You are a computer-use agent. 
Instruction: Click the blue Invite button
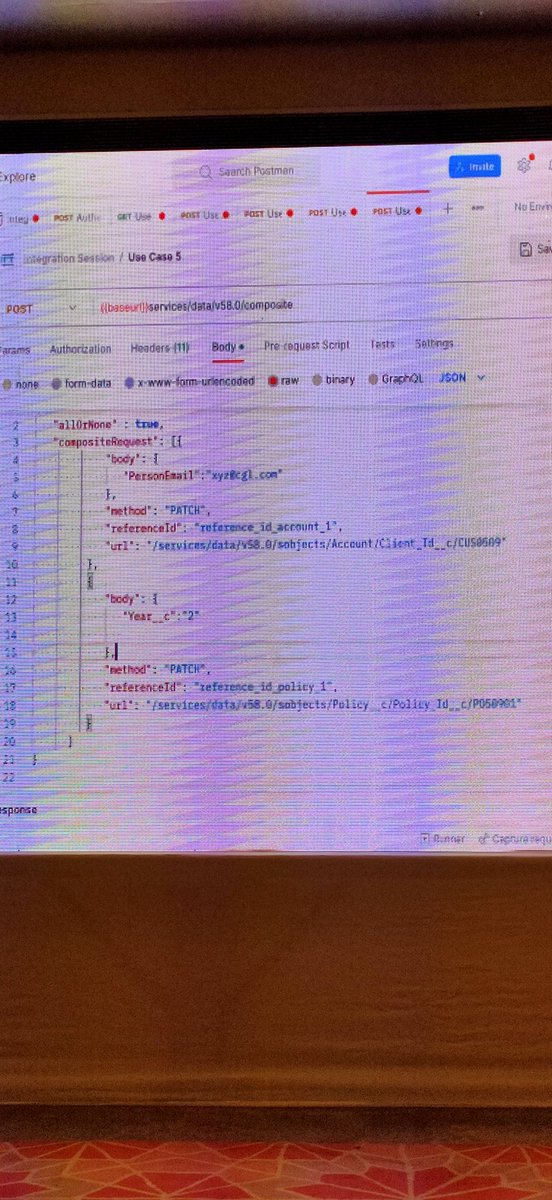tap(475, 166)
